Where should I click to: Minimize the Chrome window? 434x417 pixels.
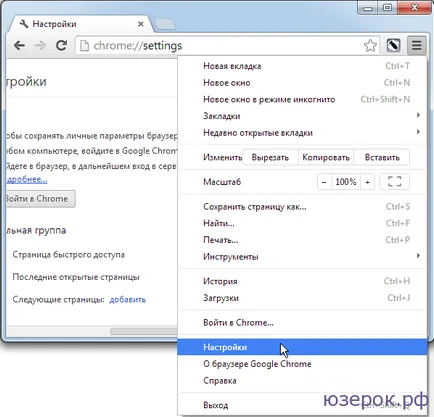click(x=368, y=8)
